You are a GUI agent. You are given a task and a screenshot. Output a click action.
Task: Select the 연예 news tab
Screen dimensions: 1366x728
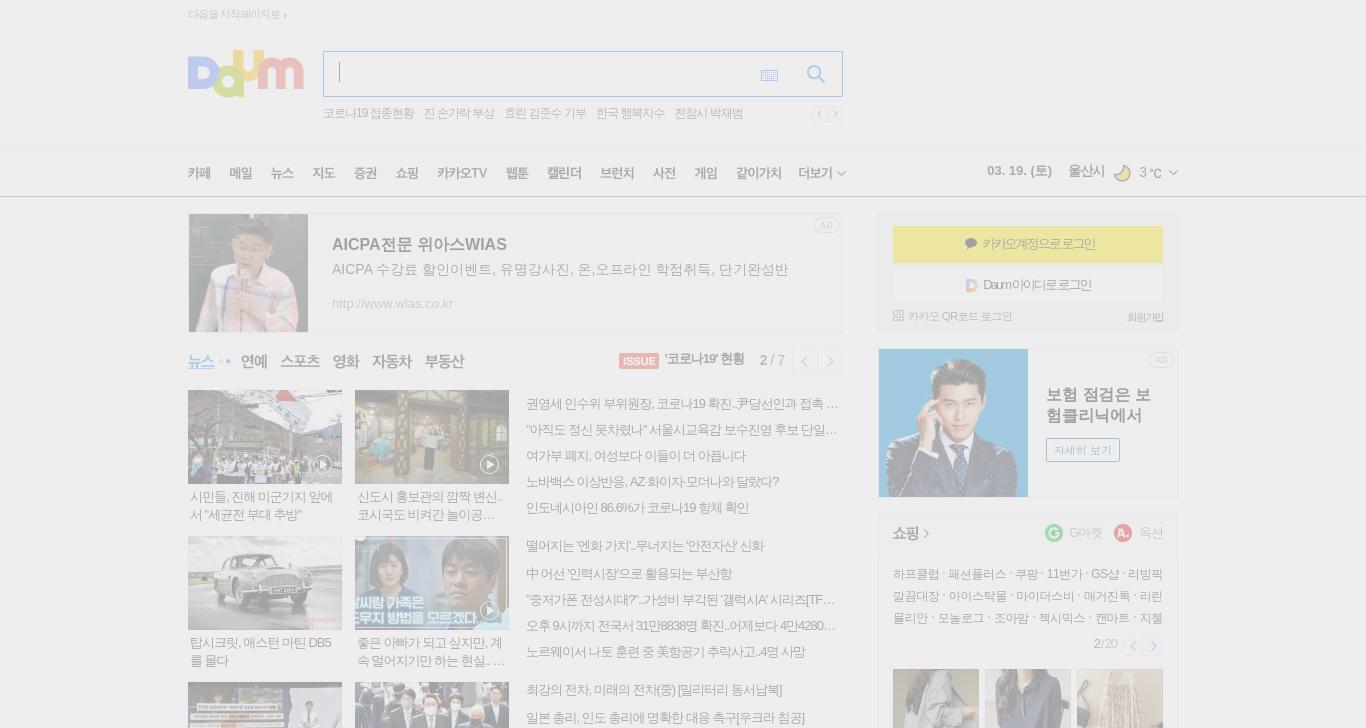pos(254,361)
